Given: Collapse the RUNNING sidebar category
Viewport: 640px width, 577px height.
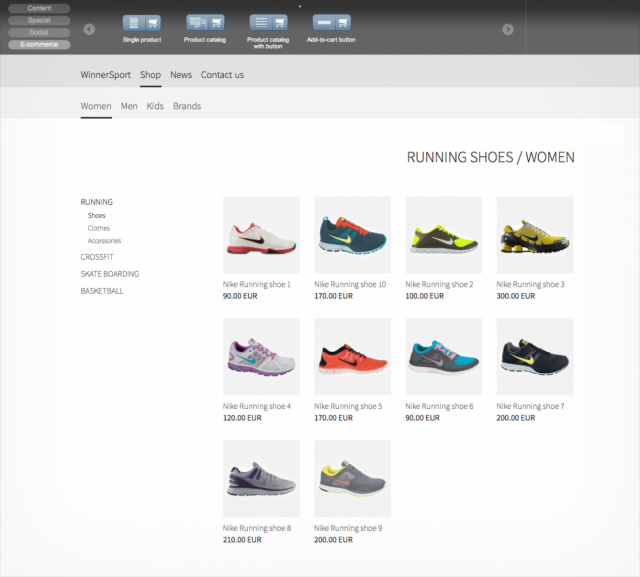Looking at the screenshot, I should point(97,202).
